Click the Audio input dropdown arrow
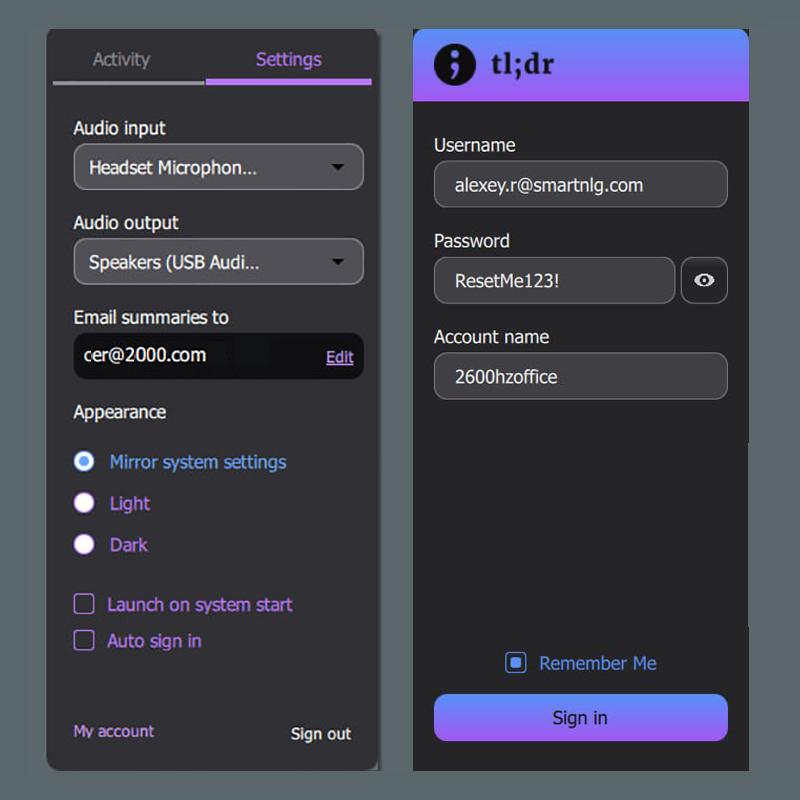The width and height of the screenshot is (800, 800). 338,167
